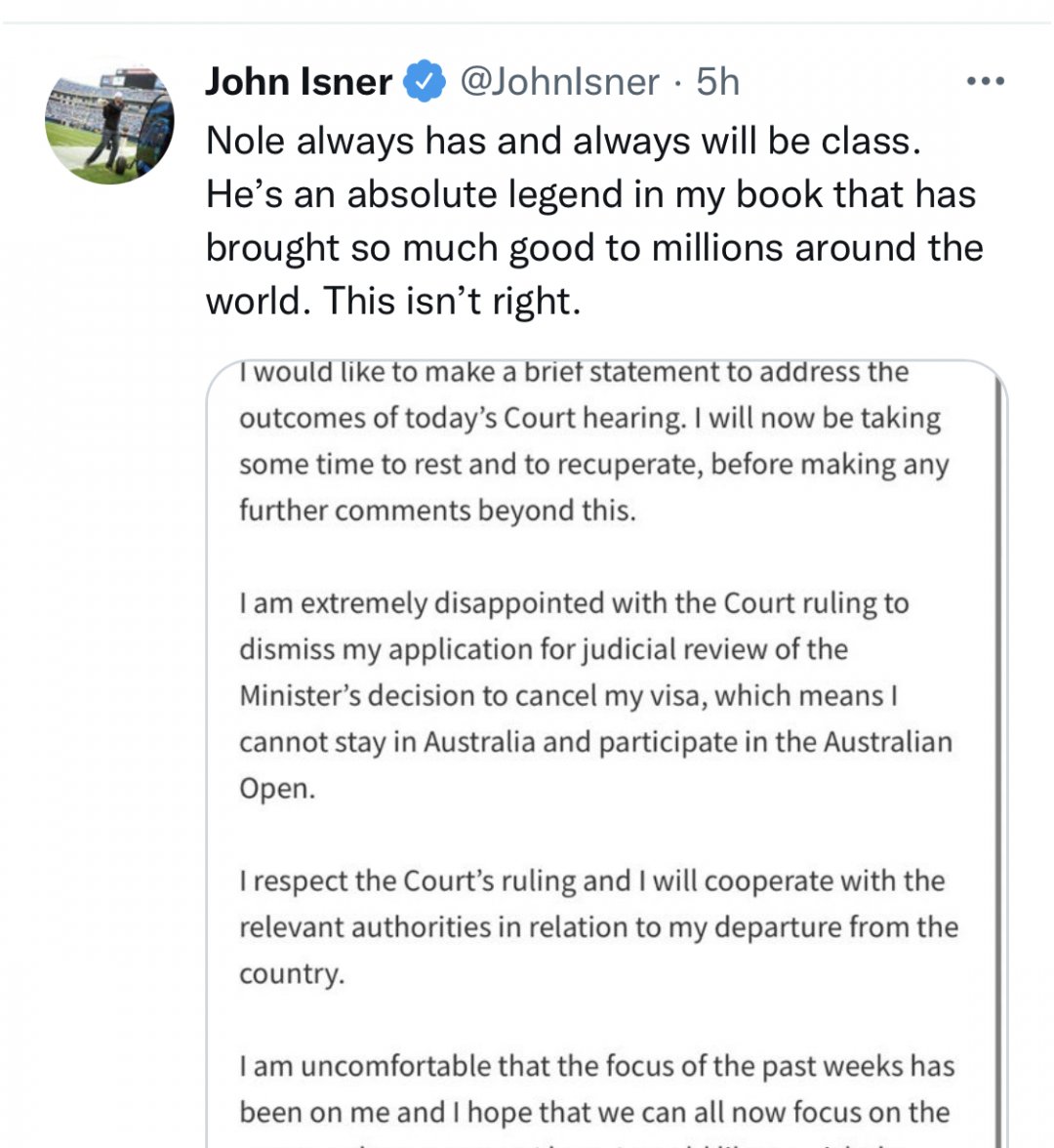1054x1148 pixels.
Task: Click the image line 'I would like to make a brief statement'
Action: (x=574, y=373)
